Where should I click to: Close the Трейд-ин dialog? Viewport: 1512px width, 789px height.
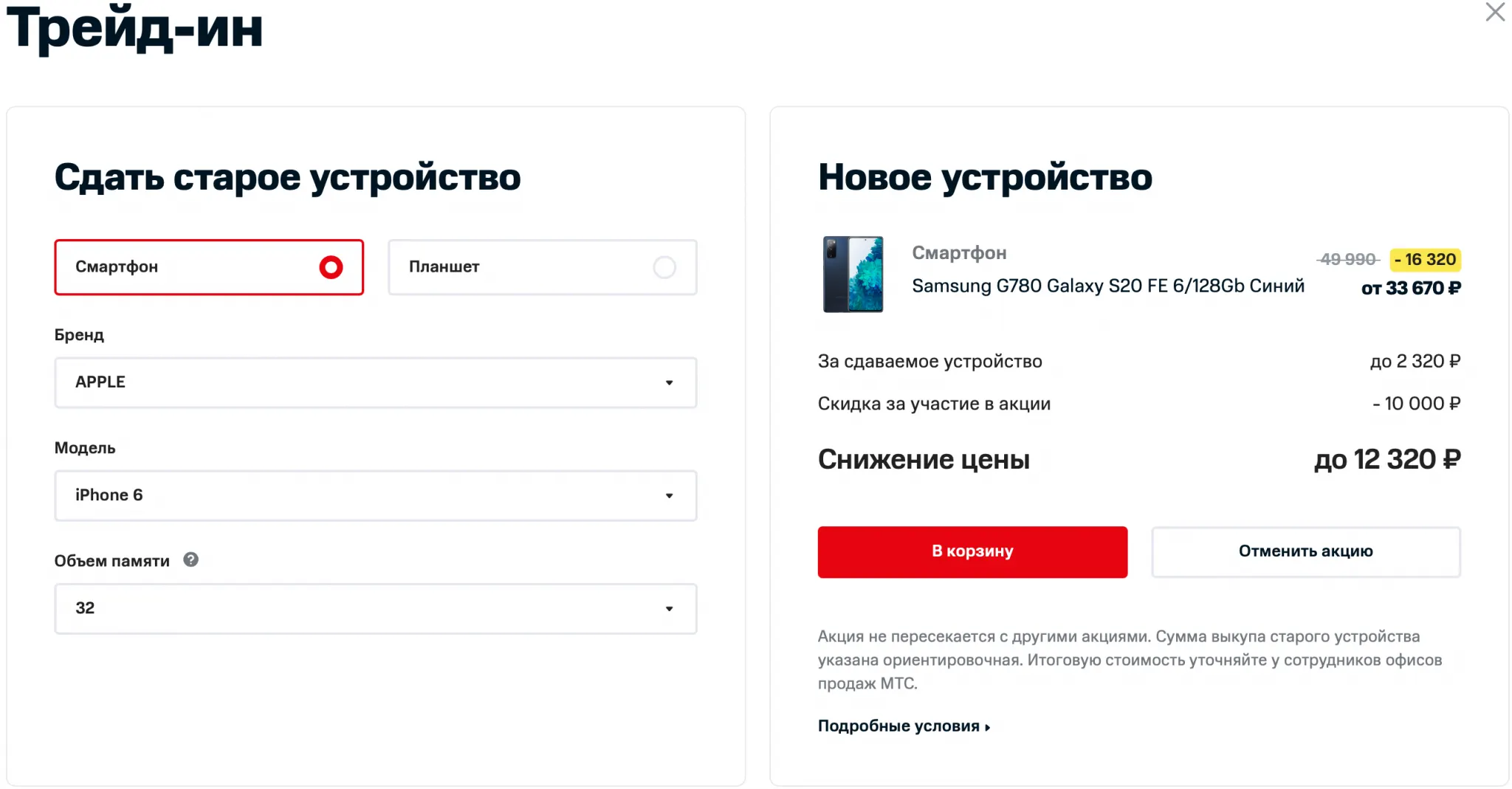click(x=1495, y=13)
